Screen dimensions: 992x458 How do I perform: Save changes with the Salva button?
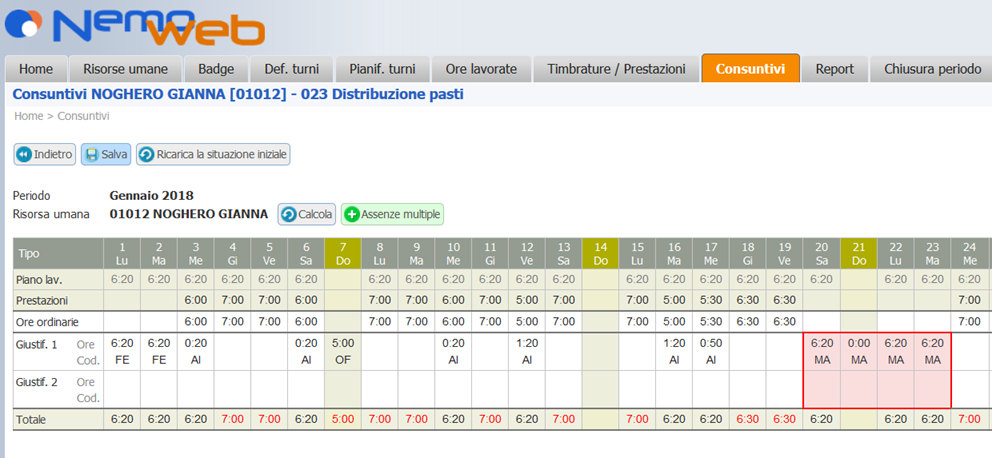[x=106, y=154]
